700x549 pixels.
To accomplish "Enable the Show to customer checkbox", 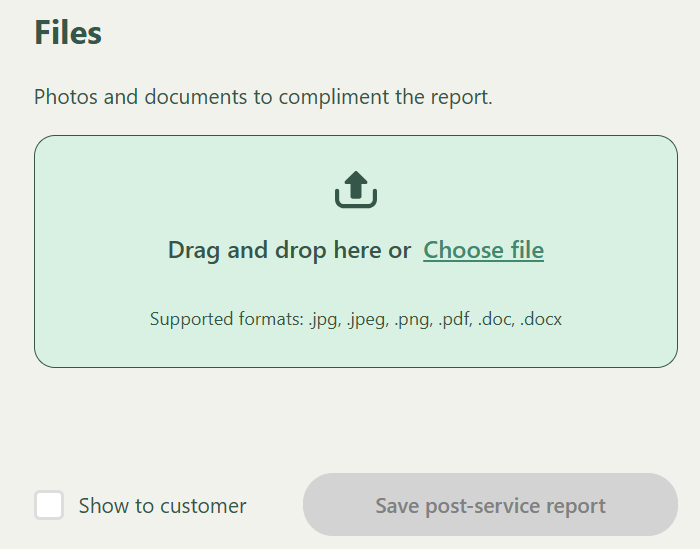I will click(x=49, y=506).
